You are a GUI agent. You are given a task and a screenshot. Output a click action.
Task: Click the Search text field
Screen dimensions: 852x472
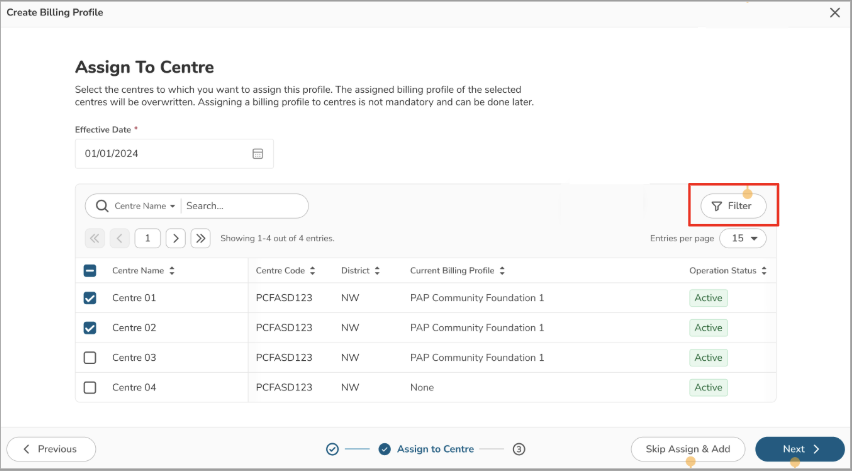(242, 206)
